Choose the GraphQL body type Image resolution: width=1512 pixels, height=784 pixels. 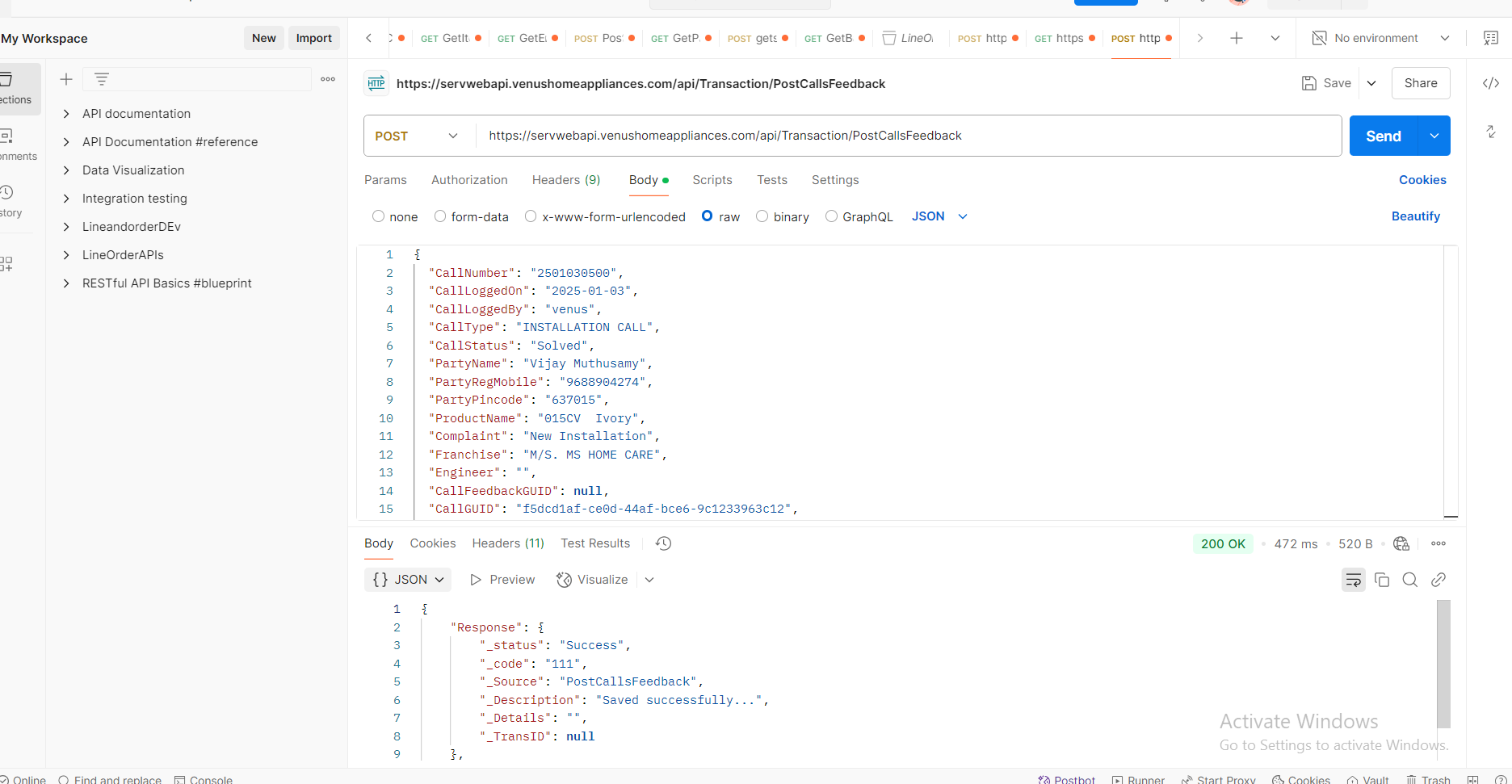tap(831, 216)
